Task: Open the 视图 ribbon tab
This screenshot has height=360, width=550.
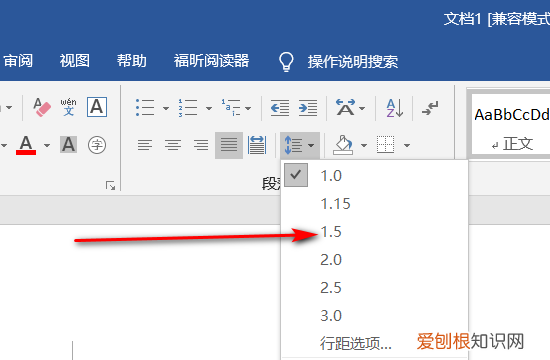Action: tap(74, 61)
